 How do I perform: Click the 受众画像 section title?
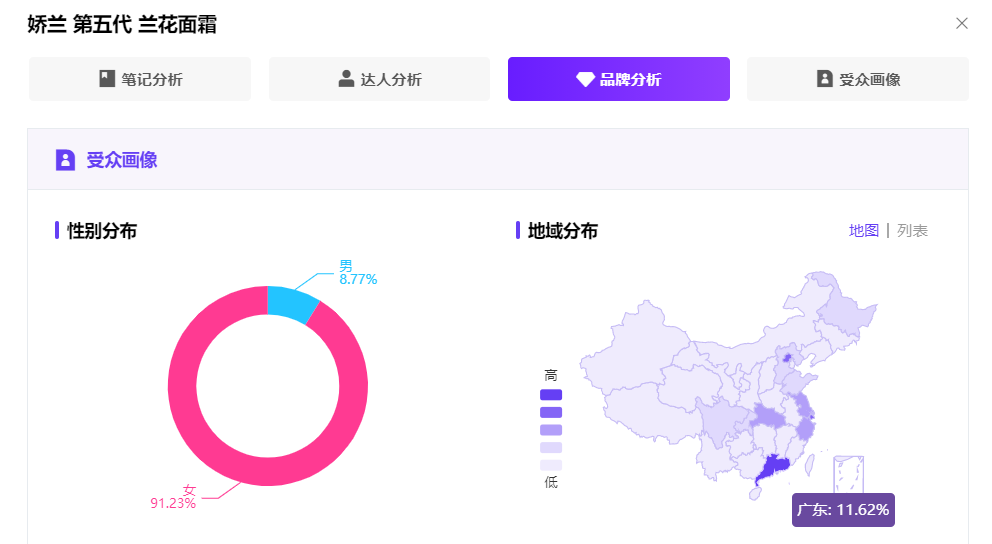click(122, 160)
